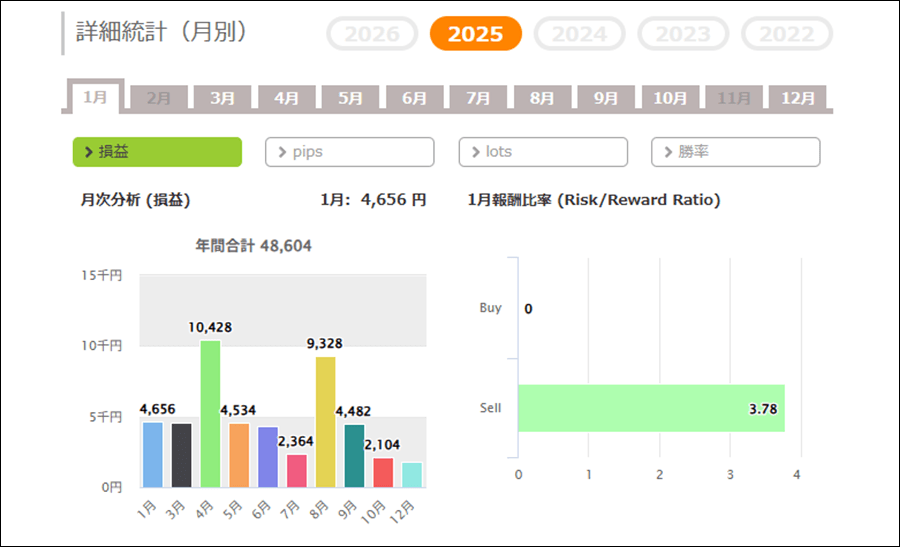The image size is (900, 547).
Task: Open the 12月 month tab
Action: (x=798, y=98)
